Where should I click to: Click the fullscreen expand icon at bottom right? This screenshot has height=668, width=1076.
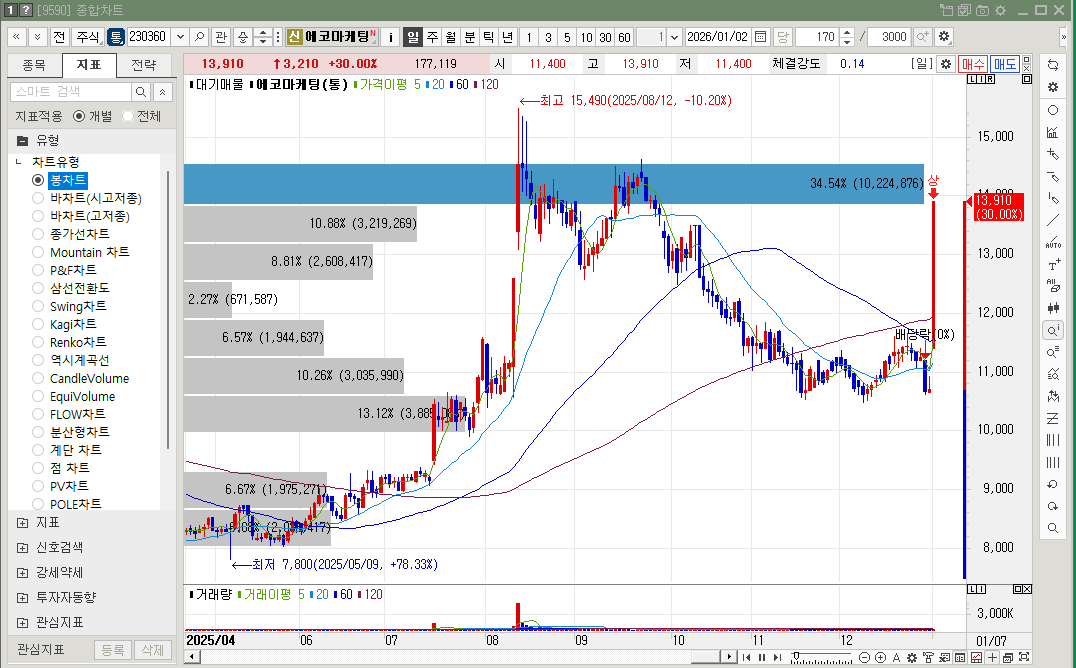click(1025, 658)
